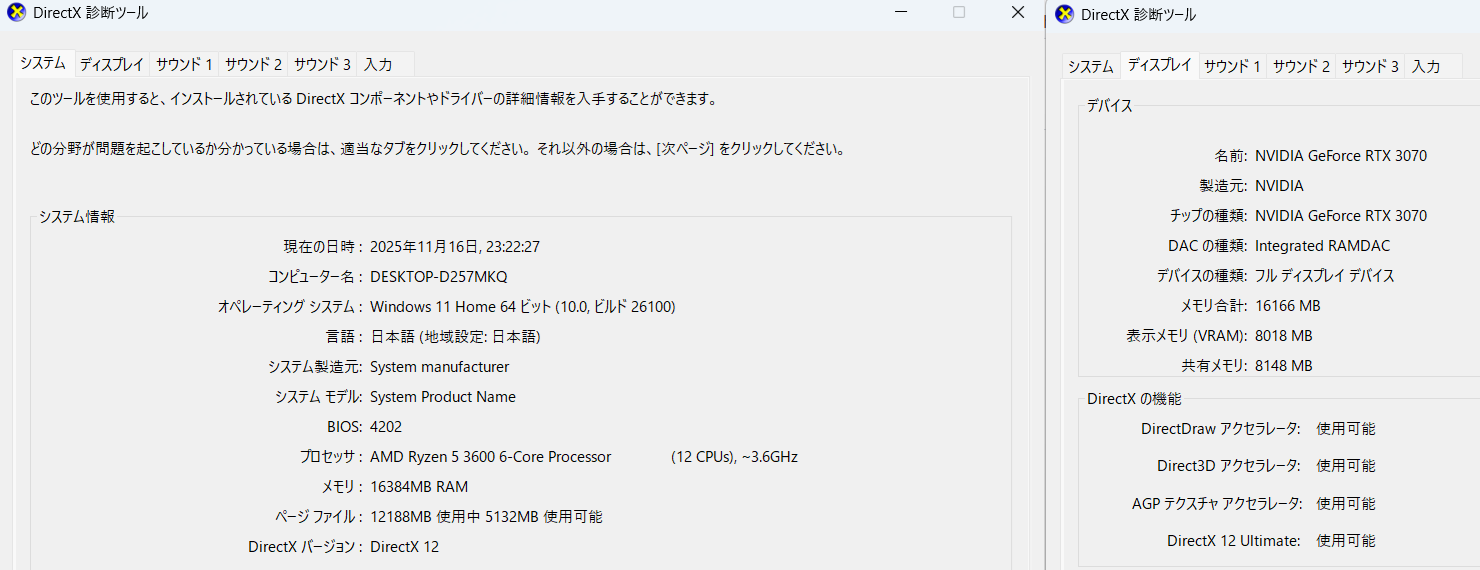Switch to サウンド 1 tab in the system info window
This screenshot has height=570, width=1480.
[184, 64]
